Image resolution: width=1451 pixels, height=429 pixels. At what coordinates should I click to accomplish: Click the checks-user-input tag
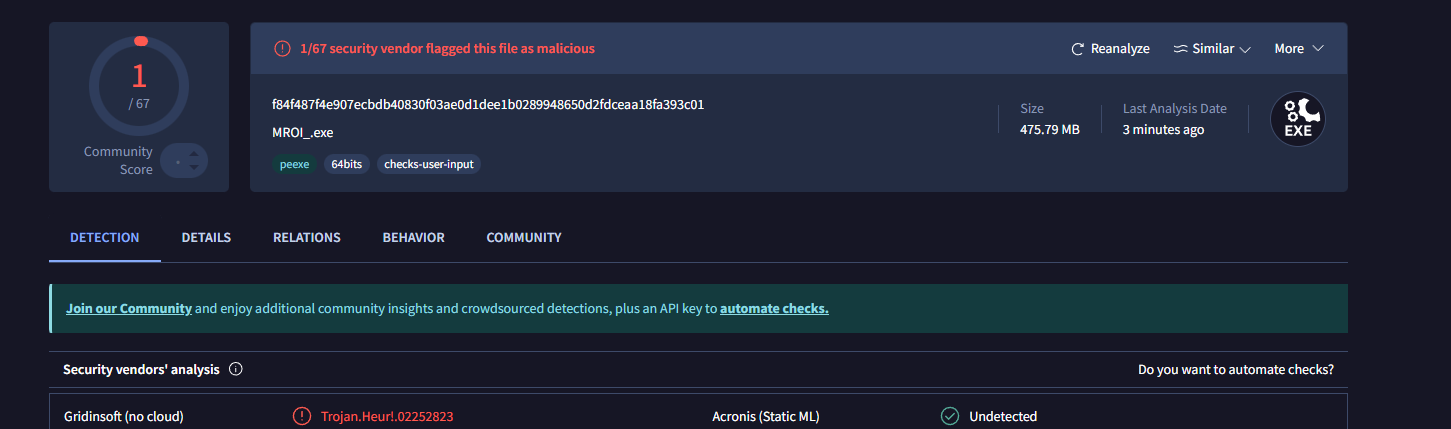(428, 164)
